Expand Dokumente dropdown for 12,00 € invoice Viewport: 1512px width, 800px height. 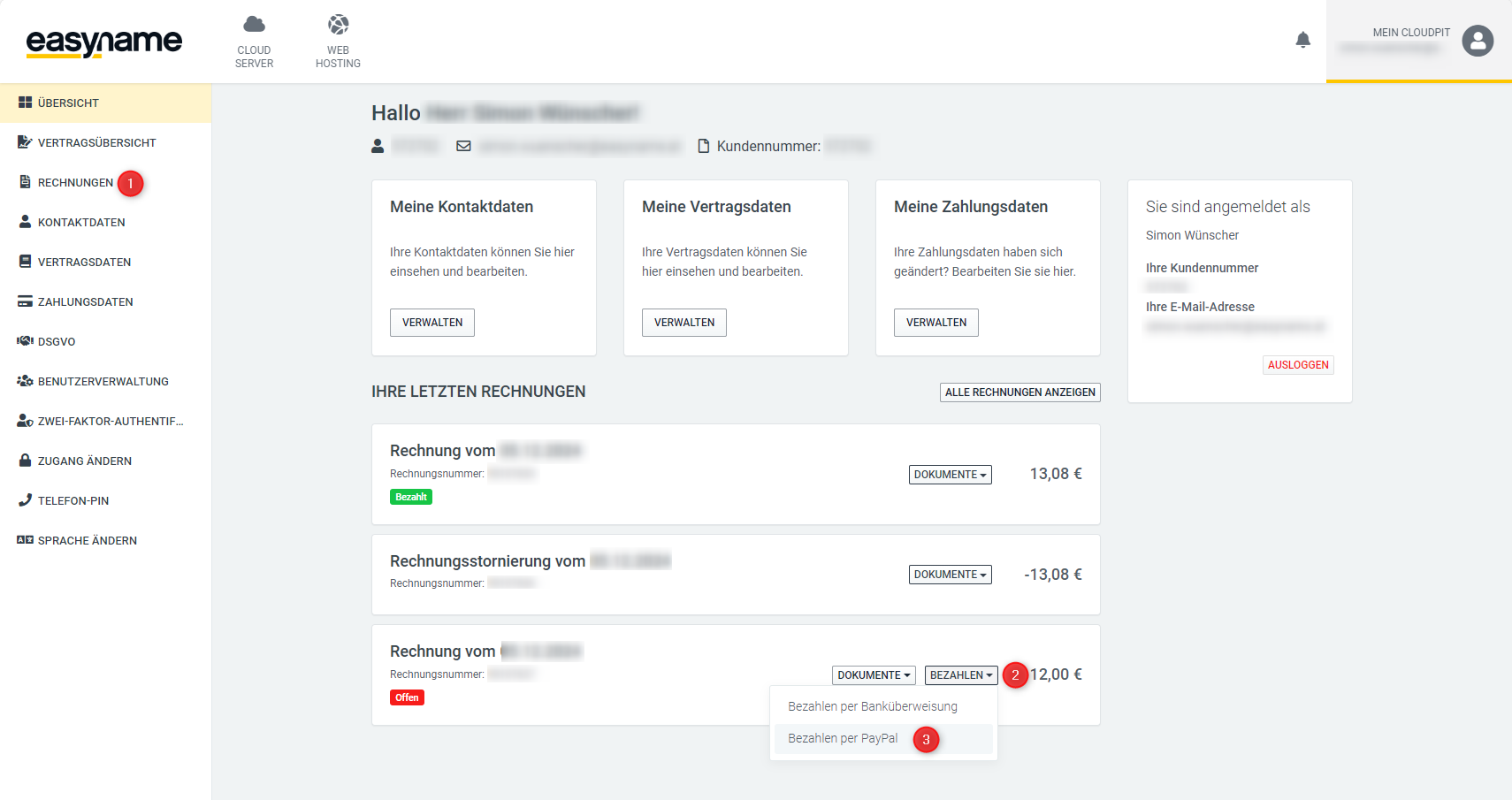pos(873,675)
